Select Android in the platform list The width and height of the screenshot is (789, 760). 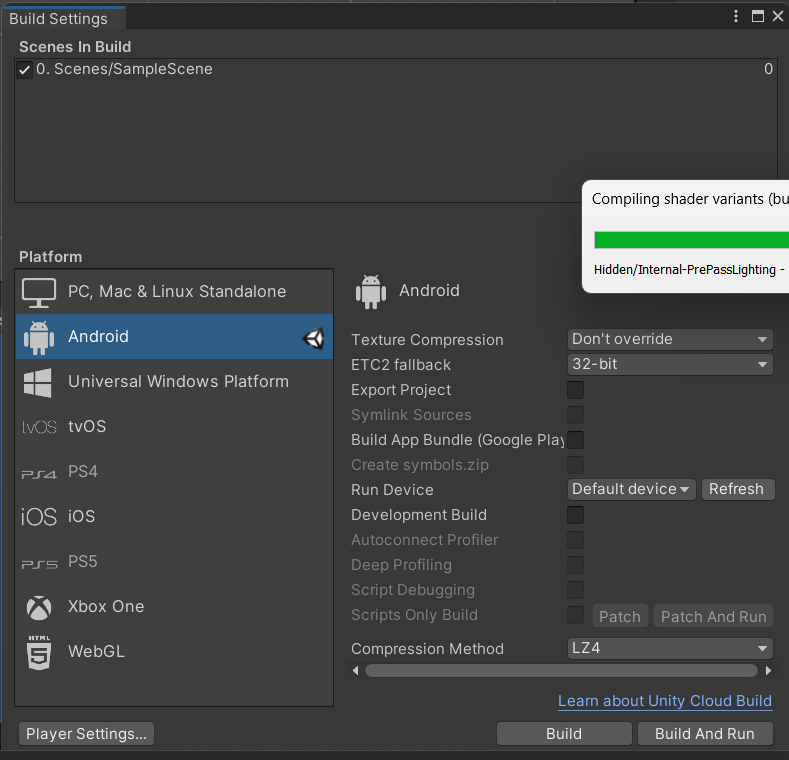(x=174, y=337)
